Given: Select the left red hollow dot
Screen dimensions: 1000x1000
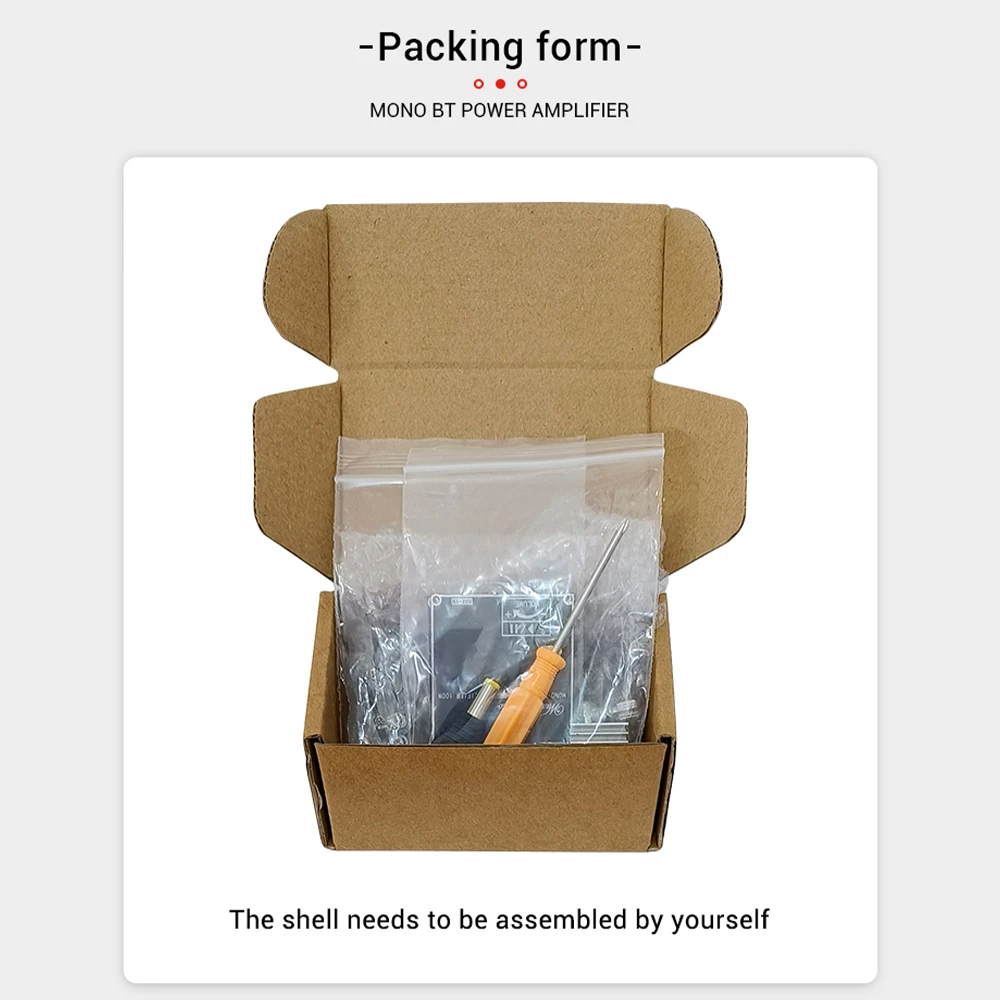Looking at the screenshot, I should click(x=478, y=84).
